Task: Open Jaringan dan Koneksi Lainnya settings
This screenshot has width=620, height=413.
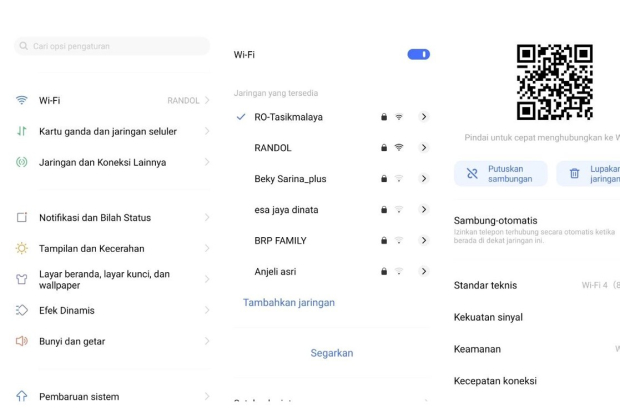Action: click(102, 162)
